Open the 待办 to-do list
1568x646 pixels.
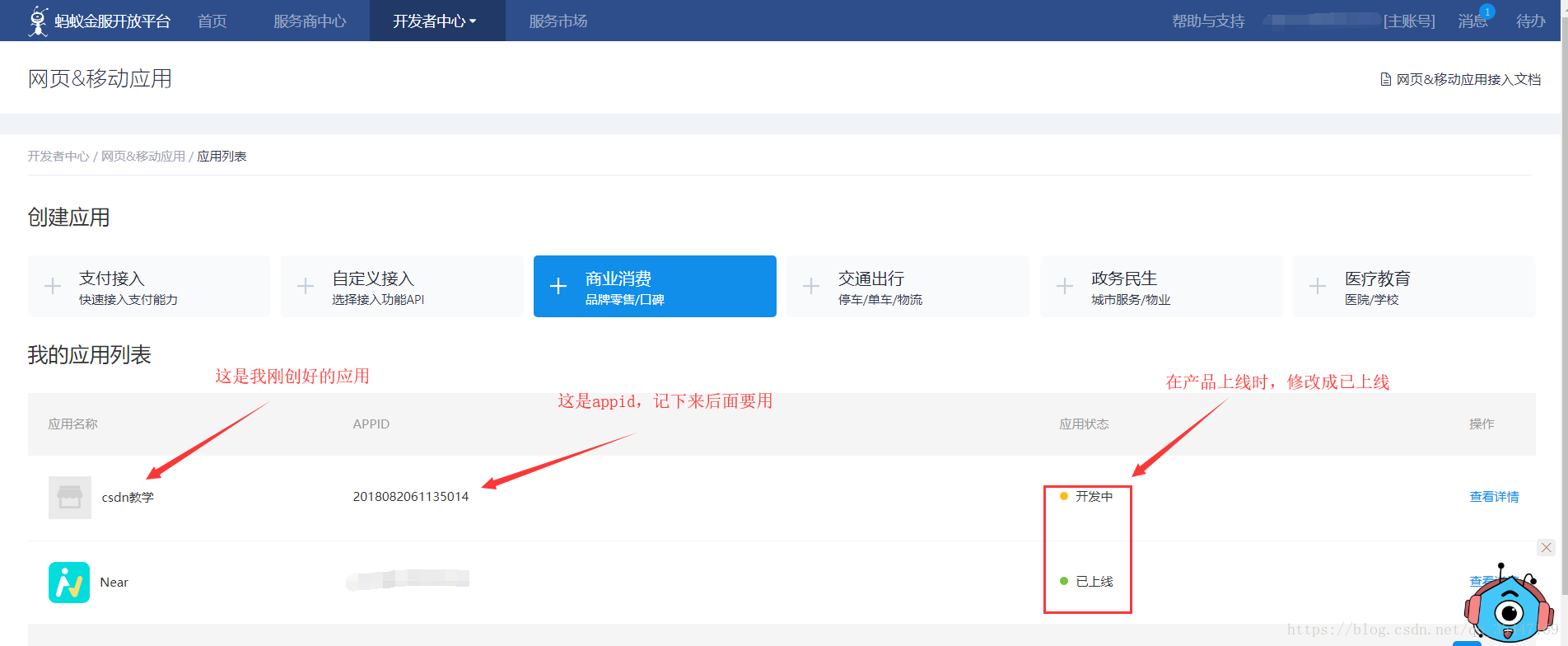click(1531, 21)
